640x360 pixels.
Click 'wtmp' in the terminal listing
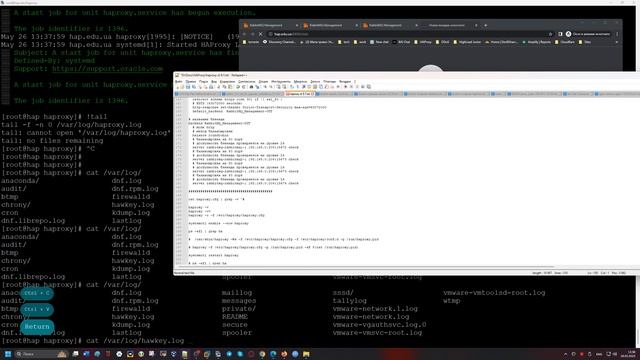[x=451, y=301]
